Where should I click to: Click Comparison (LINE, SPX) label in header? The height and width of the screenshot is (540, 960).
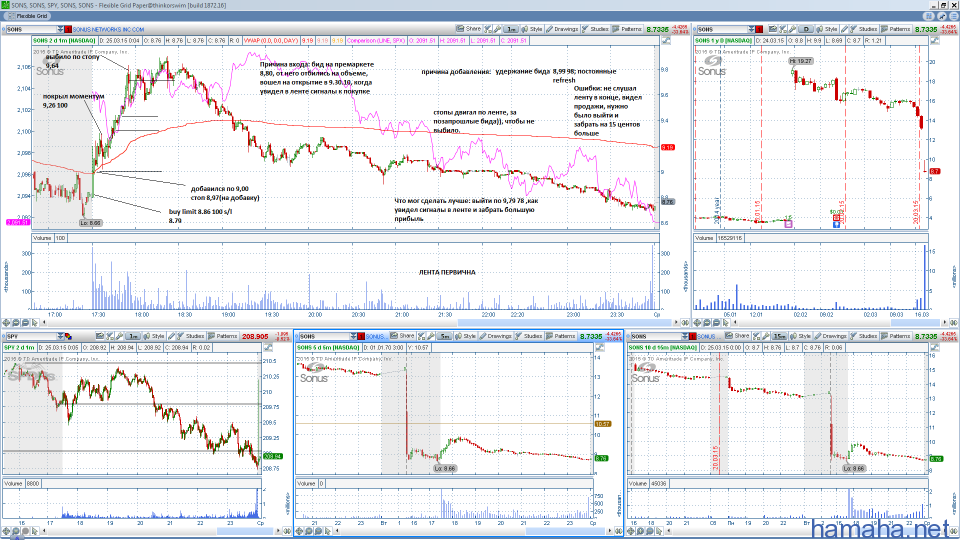pyautogui.click(x=376, y=40)
